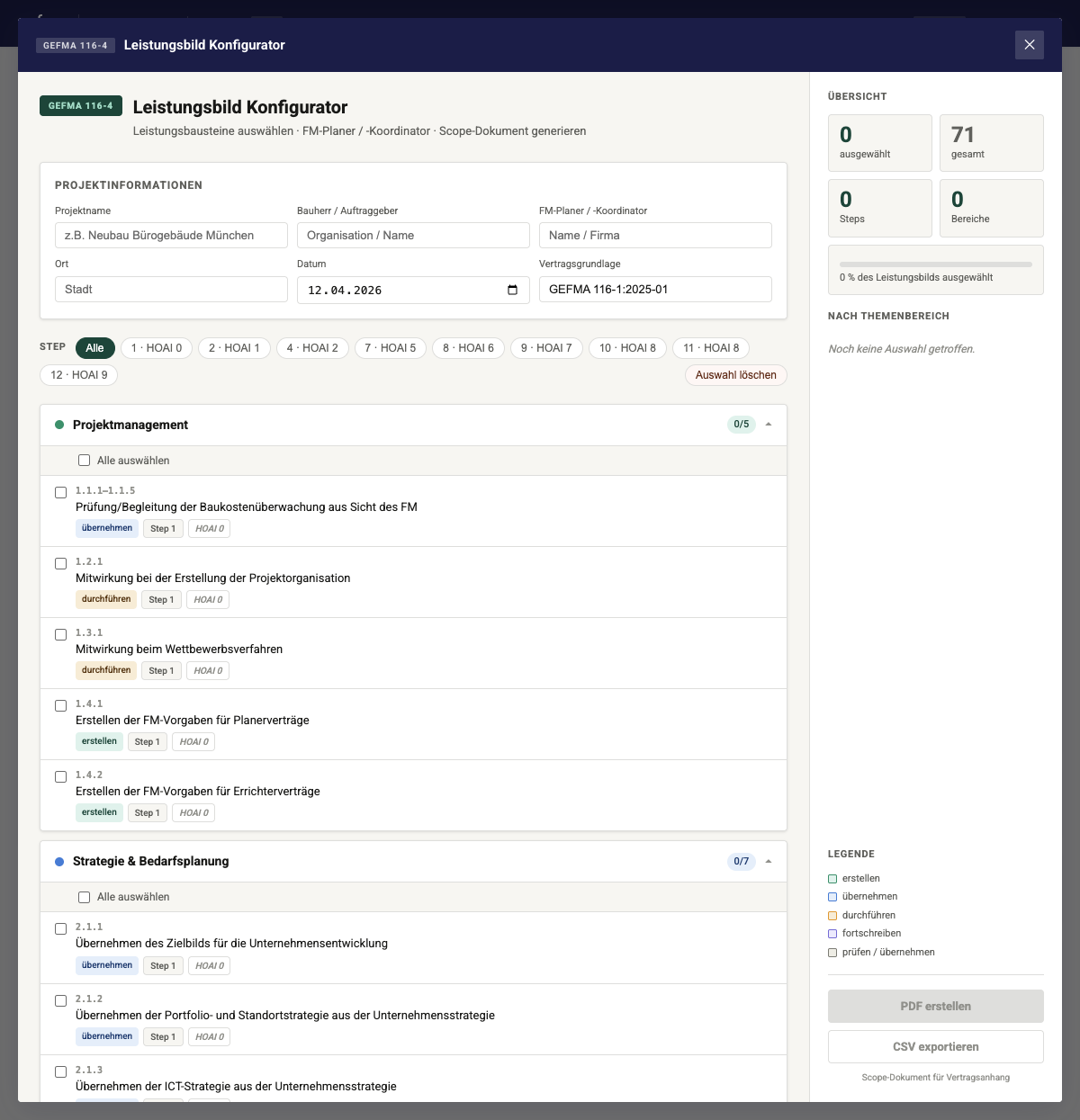Click Mitwirkung beim Wettbewerbsverfahren text
Image resolution: width=1080 pixels, height=1120 pixels.
(179, 650)
